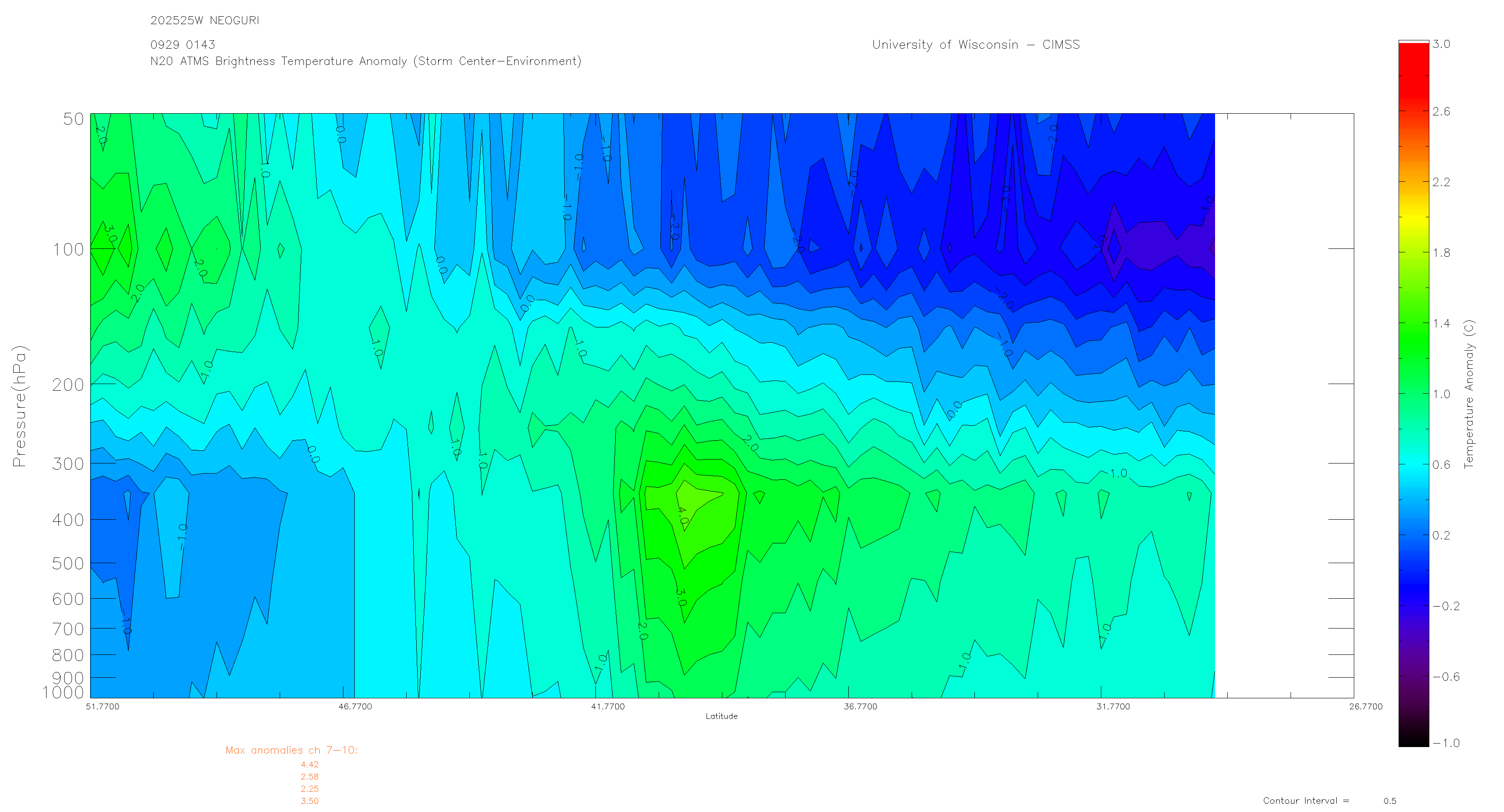Click the 26.7700 latitude tick label
Image resolution: width=1504 pixels, height=812 pixels.
click(1366, 707)
